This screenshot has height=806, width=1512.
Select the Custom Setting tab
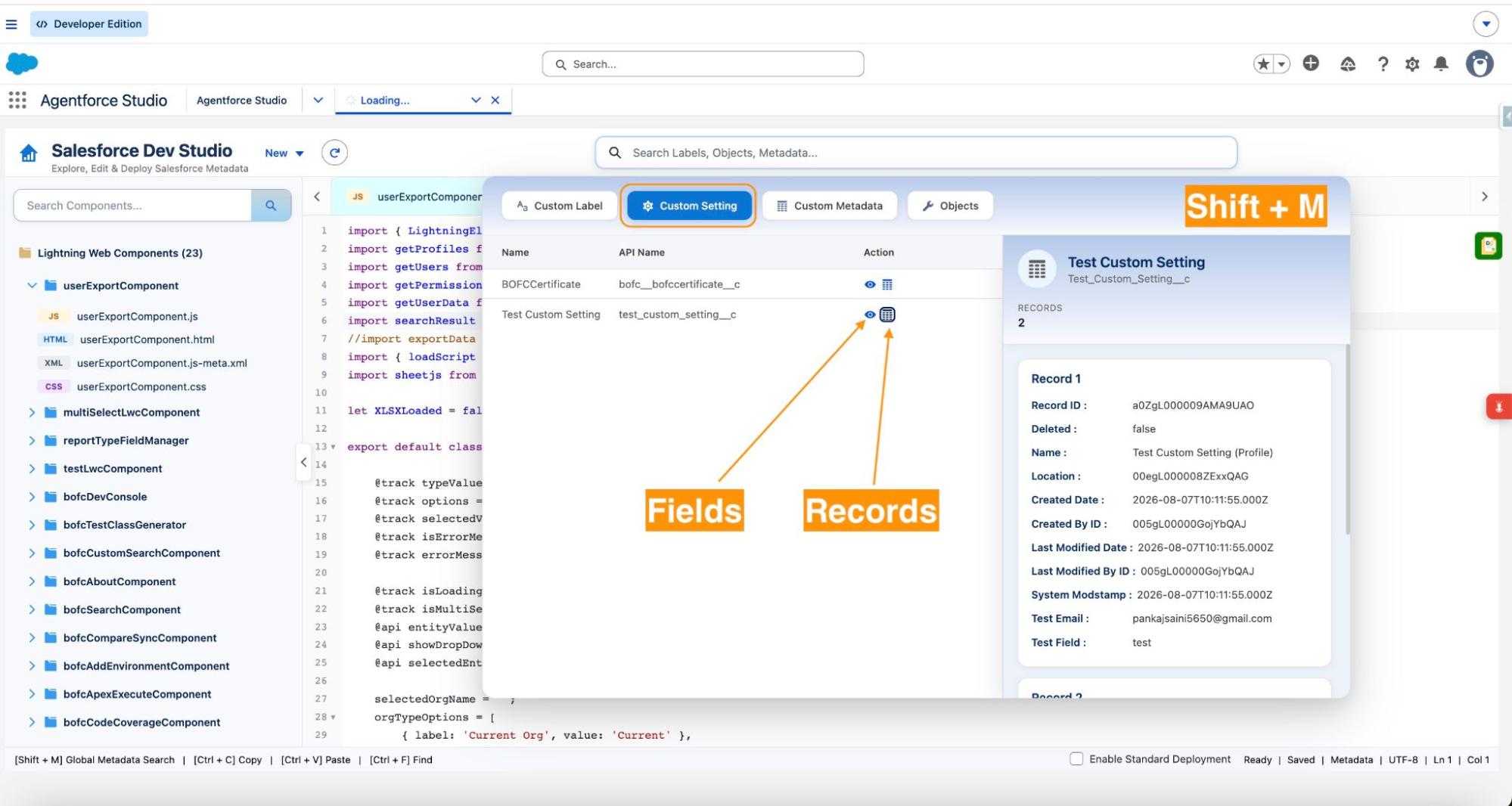pyautogui.click(x=689, y=206)
